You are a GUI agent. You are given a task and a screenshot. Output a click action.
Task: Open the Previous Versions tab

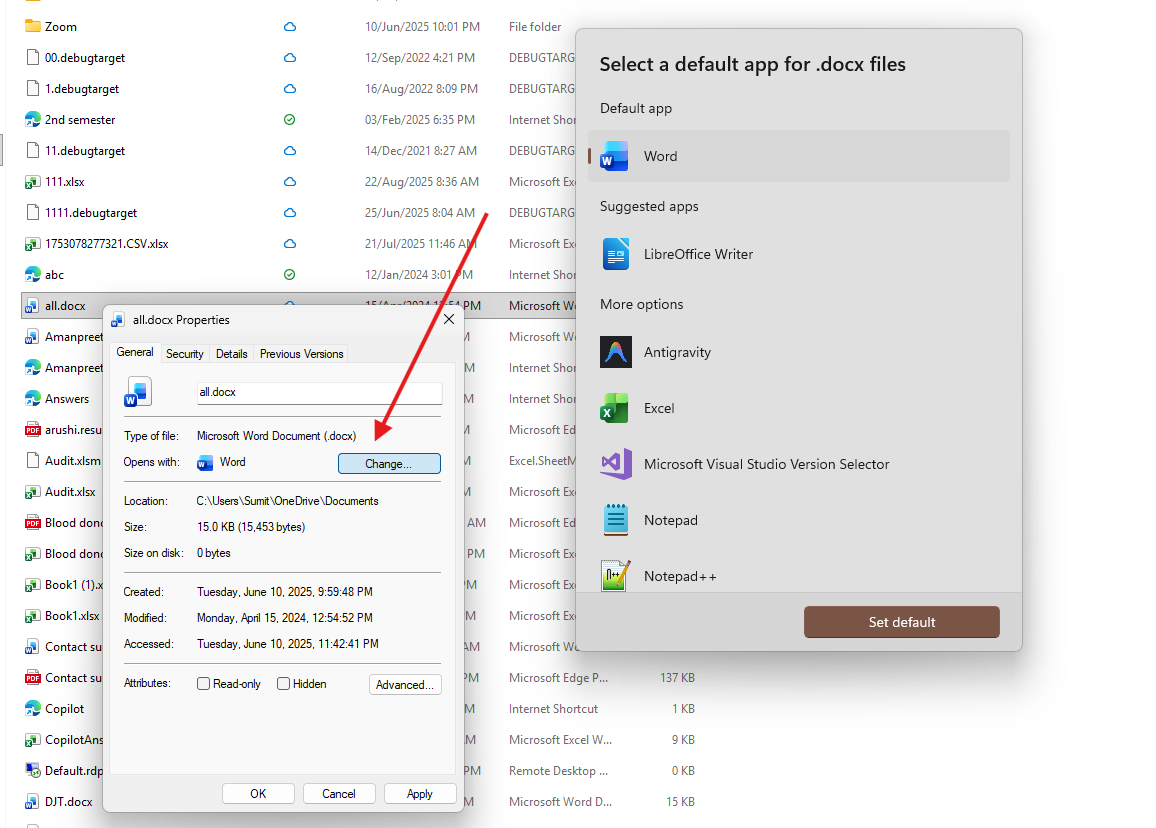point(302,354)
